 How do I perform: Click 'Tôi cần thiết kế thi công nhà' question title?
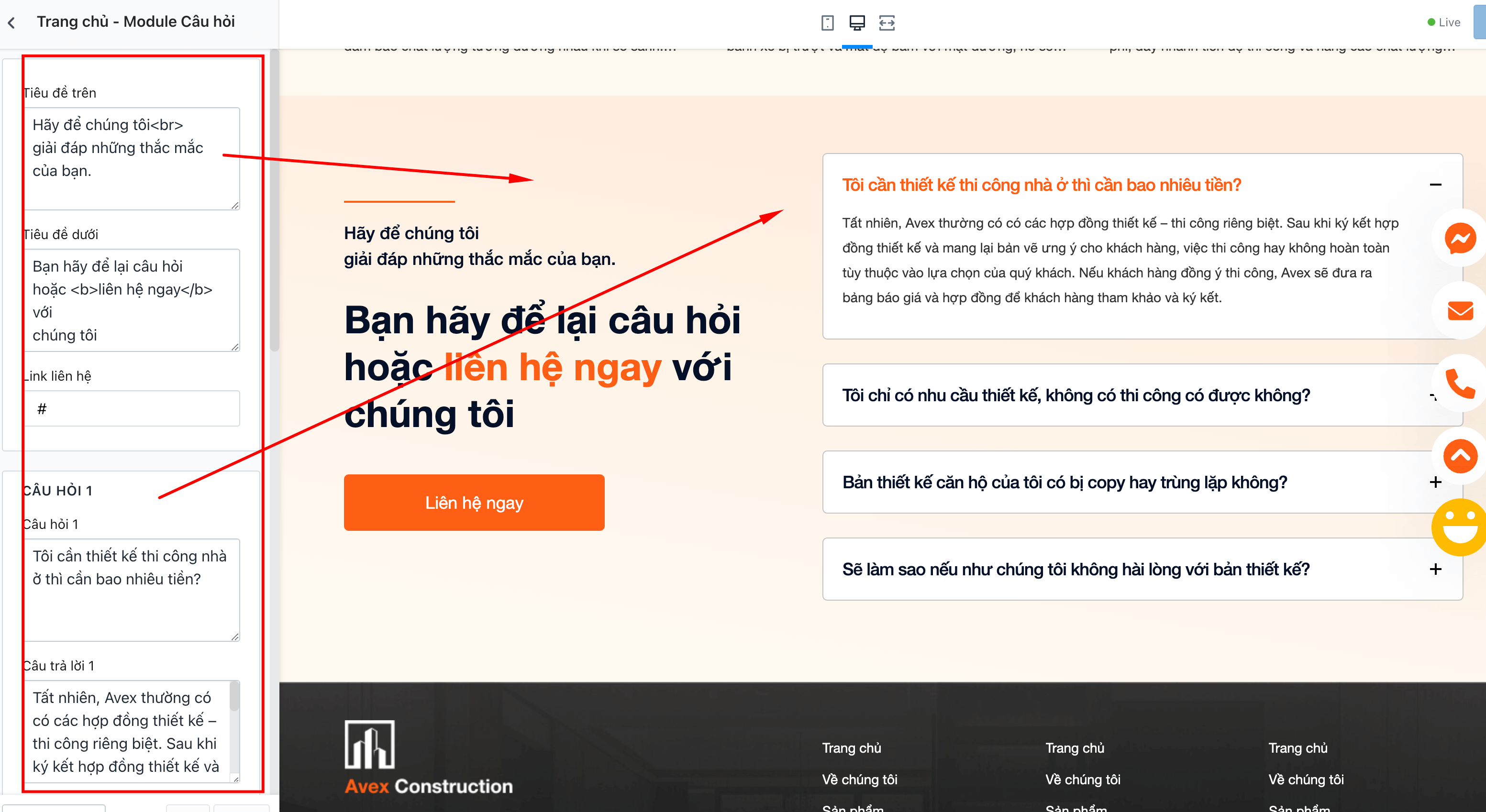pyautogui.click(x=1041, y=185)
